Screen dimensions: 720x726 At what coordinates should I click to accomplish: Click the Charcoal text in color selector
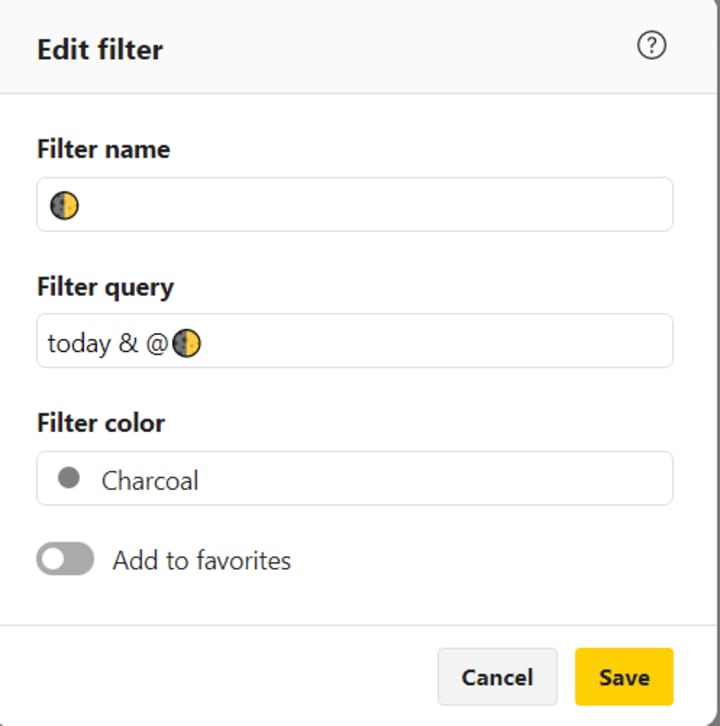click(150, 481)
